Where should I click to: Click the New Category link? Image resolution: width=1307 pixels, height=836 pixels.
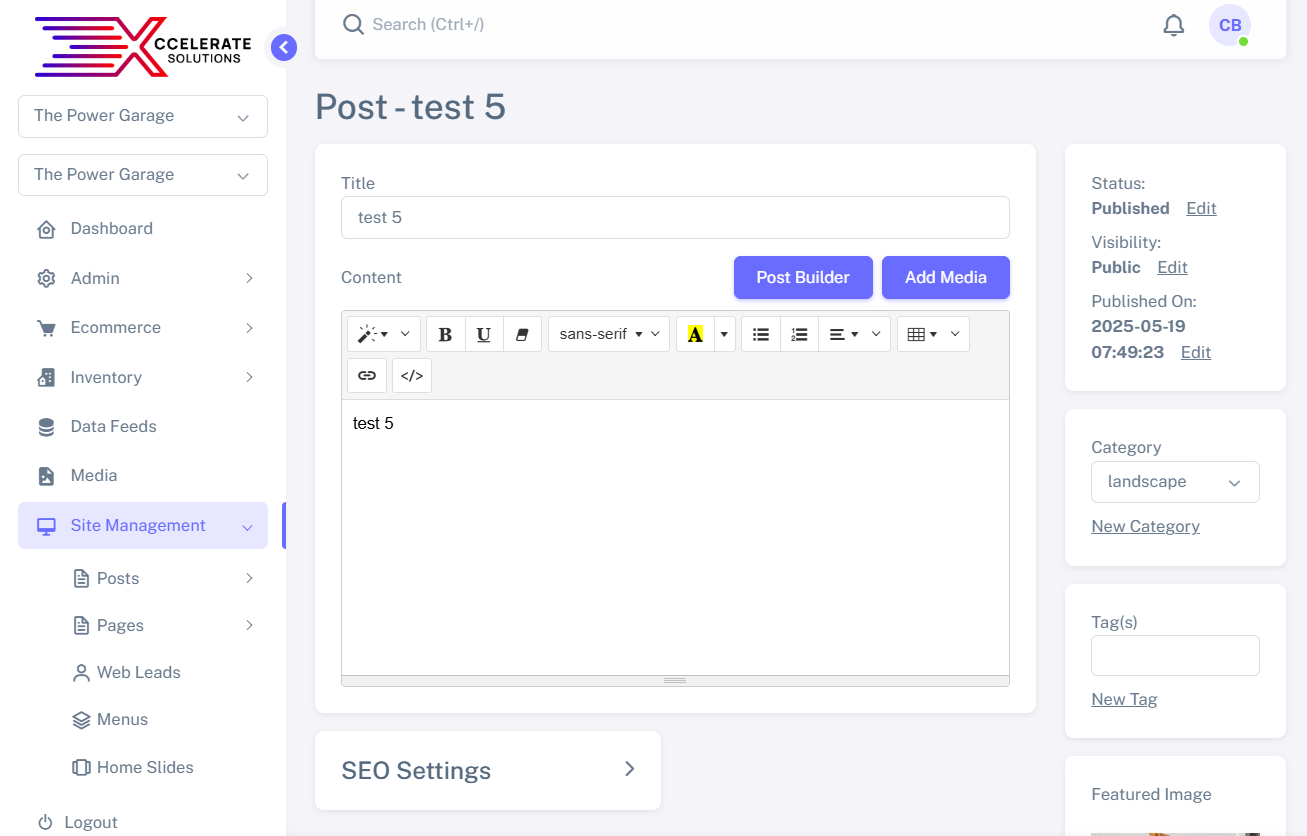[1145, 527]
